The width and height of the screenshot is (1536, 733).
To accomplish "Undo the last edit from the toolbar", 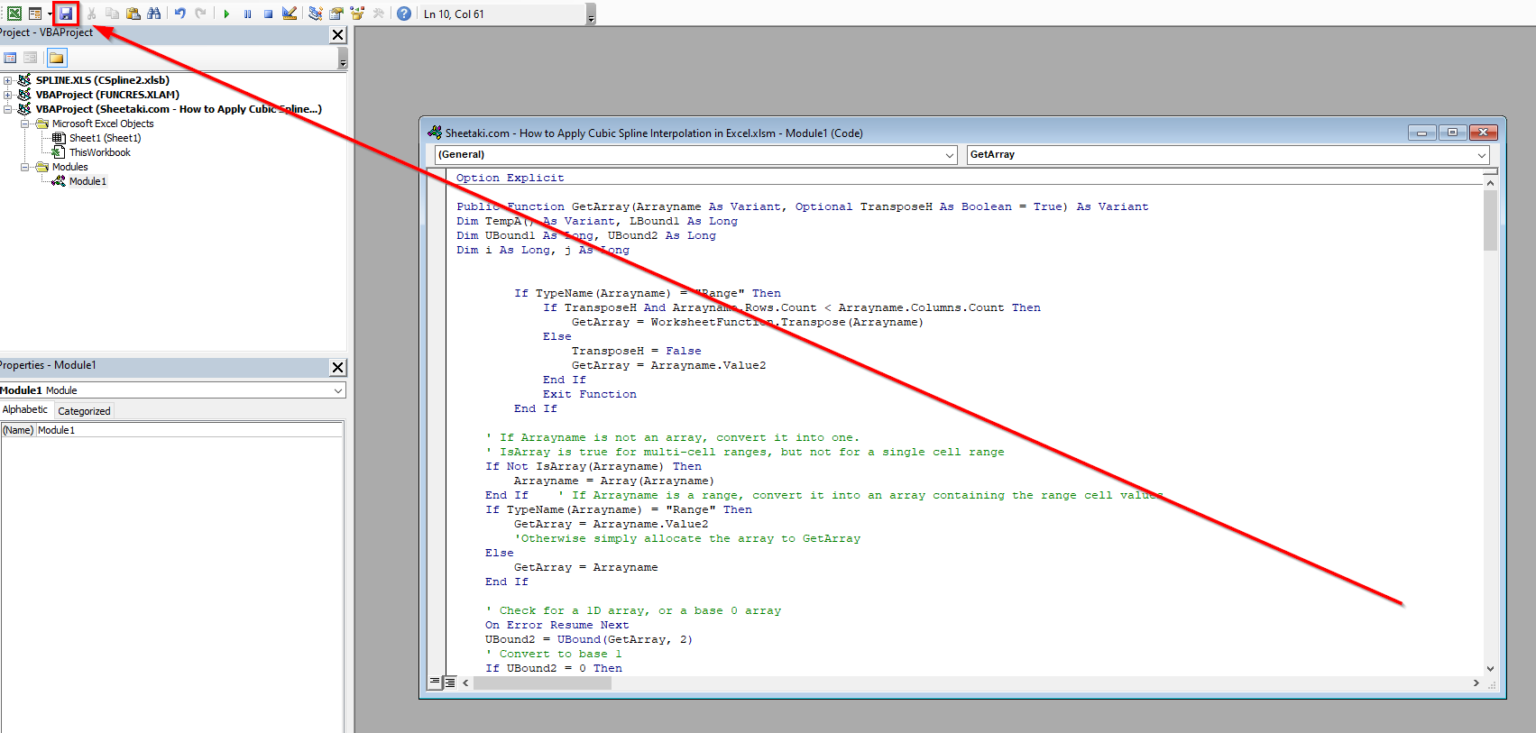I will pyautogui.click(x=178, y=13).
